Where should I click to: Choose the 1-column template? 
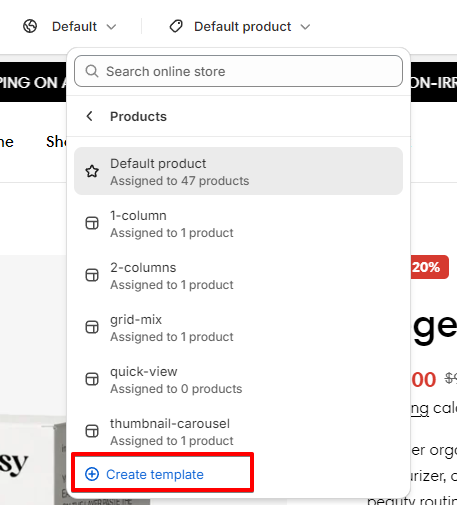coord(238,223)
